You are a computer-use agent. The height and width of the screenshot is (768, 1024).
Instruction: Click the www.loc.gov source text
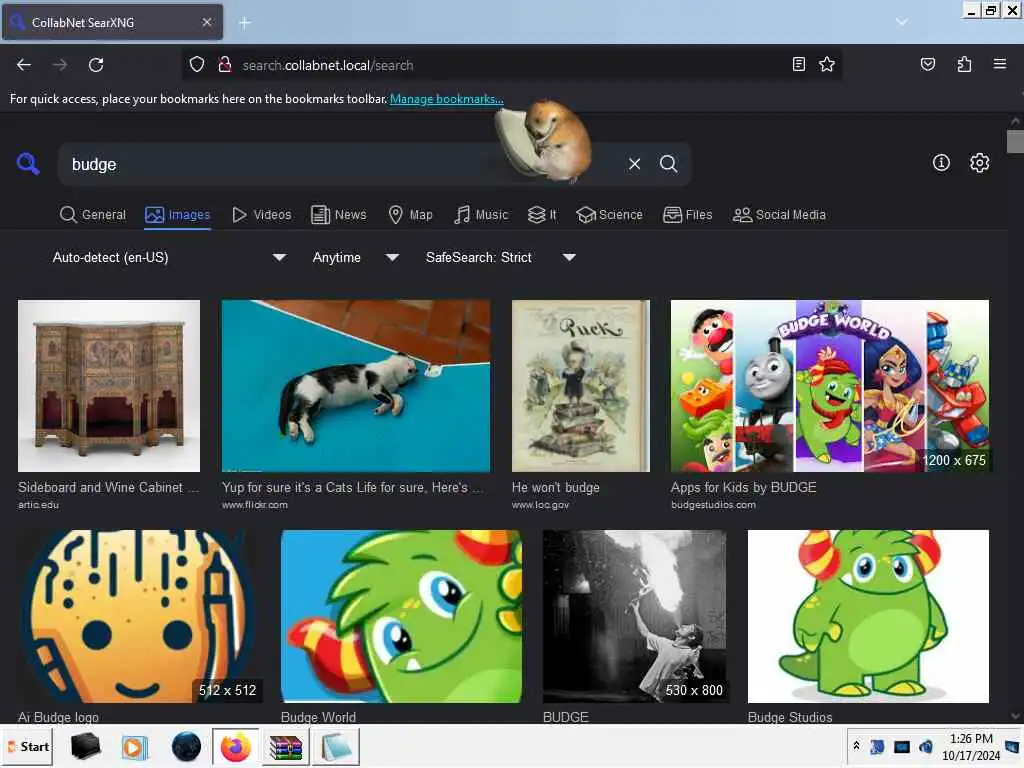point(540,505)
